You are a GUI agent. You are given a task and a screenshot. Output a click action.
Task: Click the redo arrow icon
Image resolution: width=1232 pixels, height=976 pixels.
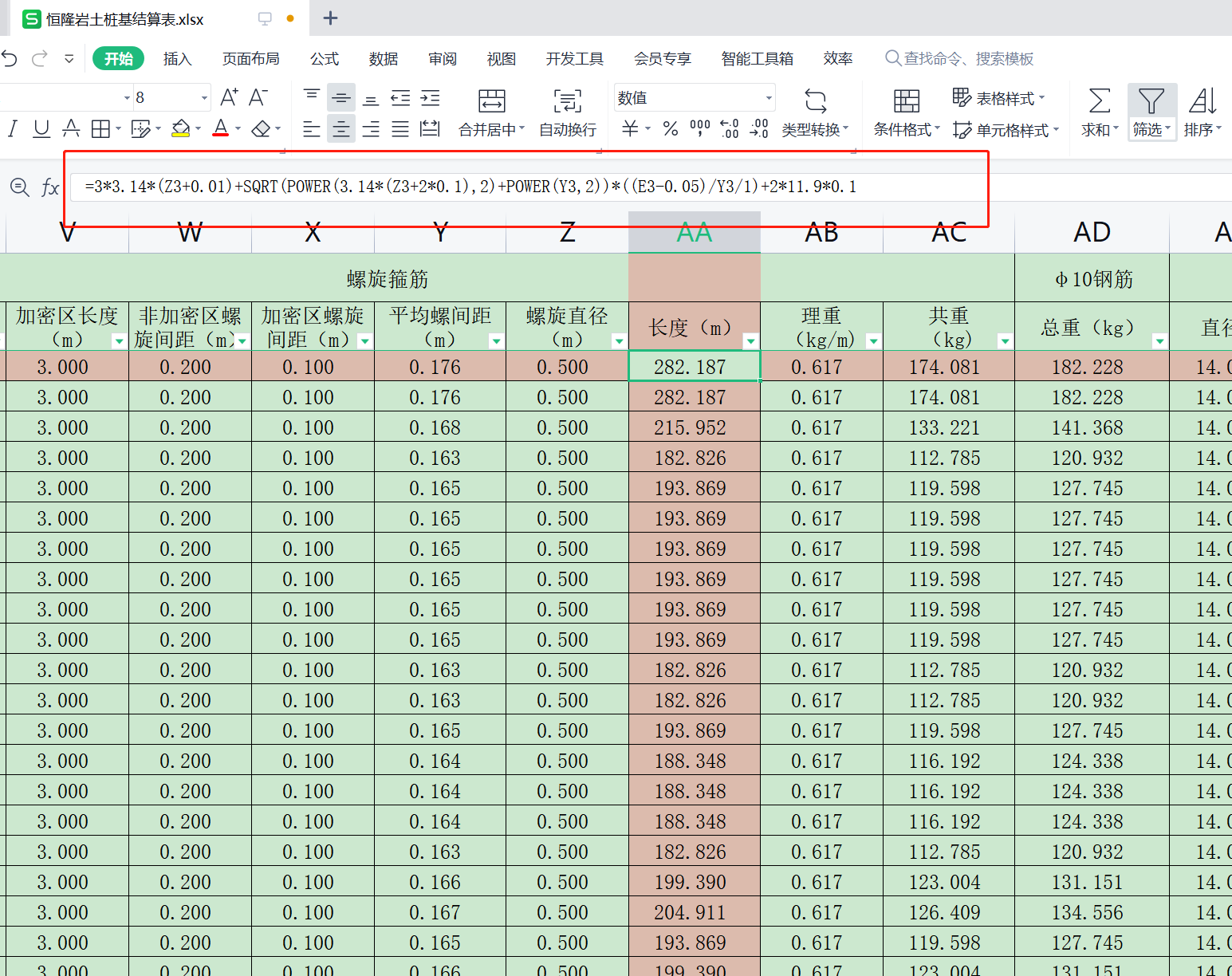point(40,58)
